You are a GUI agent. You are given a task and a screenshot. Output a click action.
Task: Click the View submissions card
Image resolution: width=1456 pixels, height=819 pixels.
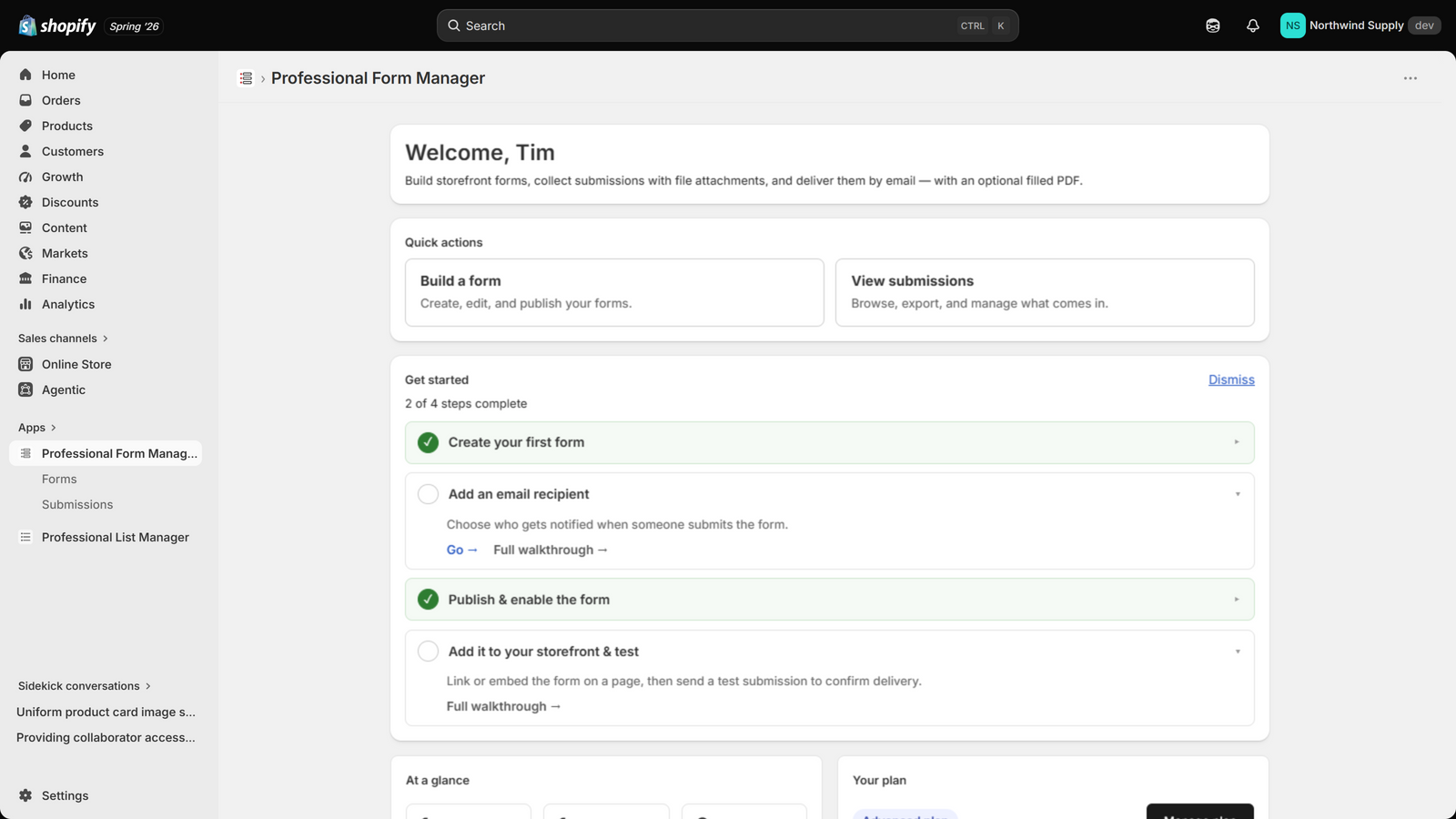point(1045,292)
